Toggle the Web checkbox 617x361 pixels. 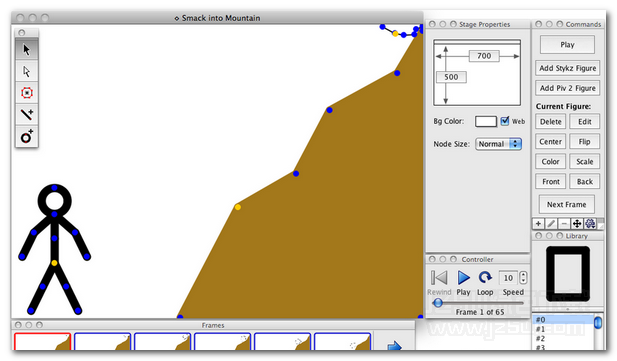tap(504, 121)
